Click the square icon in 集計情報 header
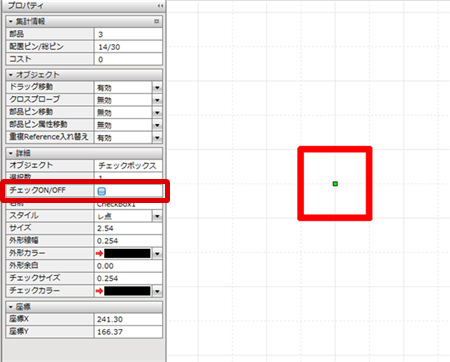This screenshot has width=450, height=362. click(x=156, y=21)
